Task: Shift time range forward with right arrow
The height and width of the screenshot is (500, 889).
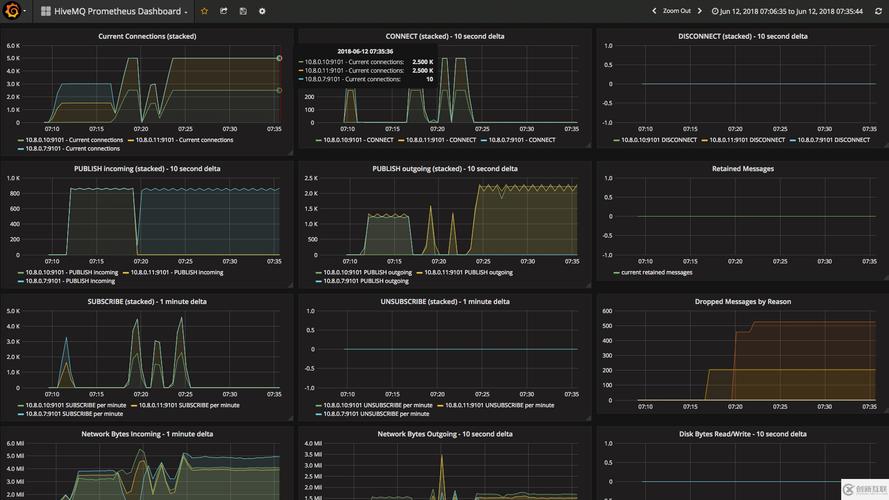Action: point(701,11)
